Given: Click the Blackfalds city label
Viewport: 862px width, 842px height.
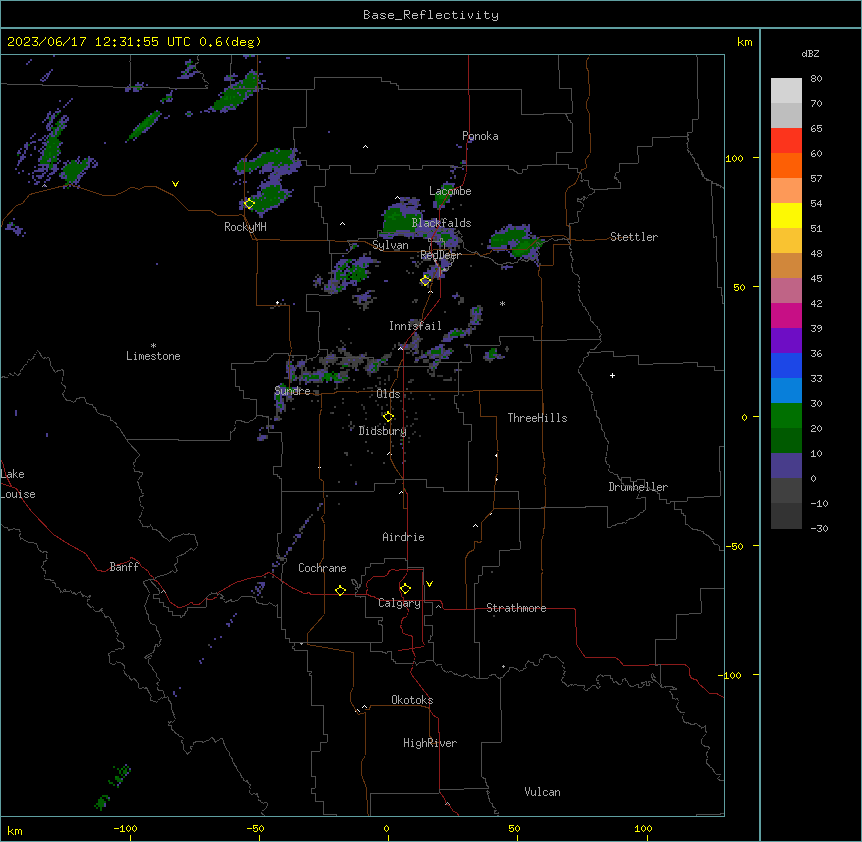Looking at the screenshot, I should [x=441, y=223].
